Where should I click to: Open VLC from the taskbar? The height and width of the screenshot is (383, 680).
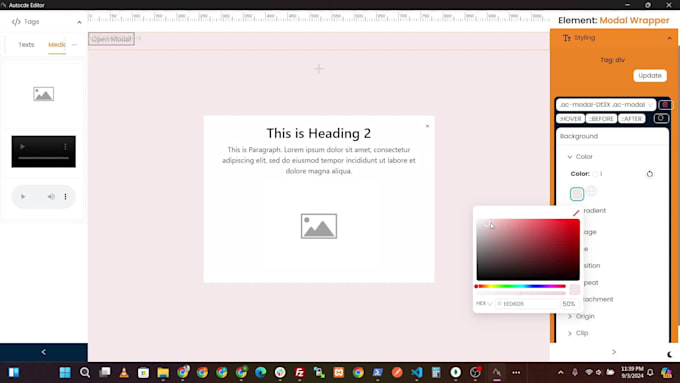124,372
